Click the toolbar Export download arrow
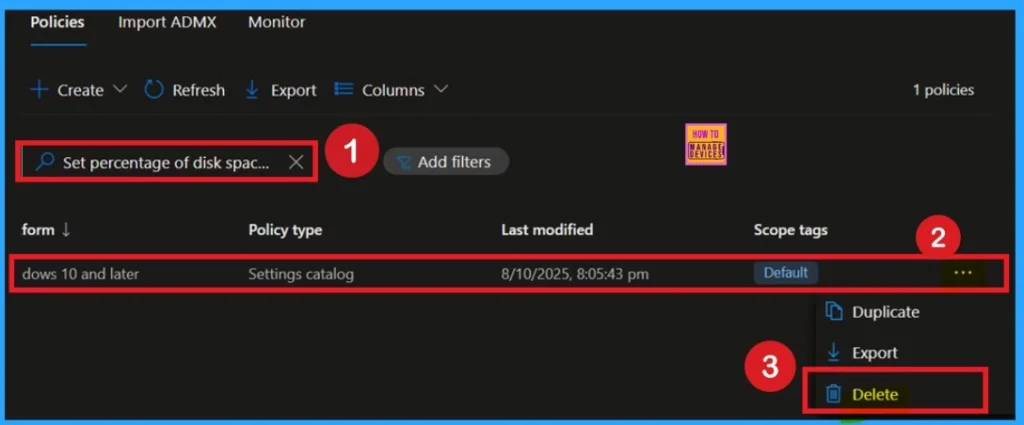Viewport: 1024px width, 425px height. click(x=252, y=90)
